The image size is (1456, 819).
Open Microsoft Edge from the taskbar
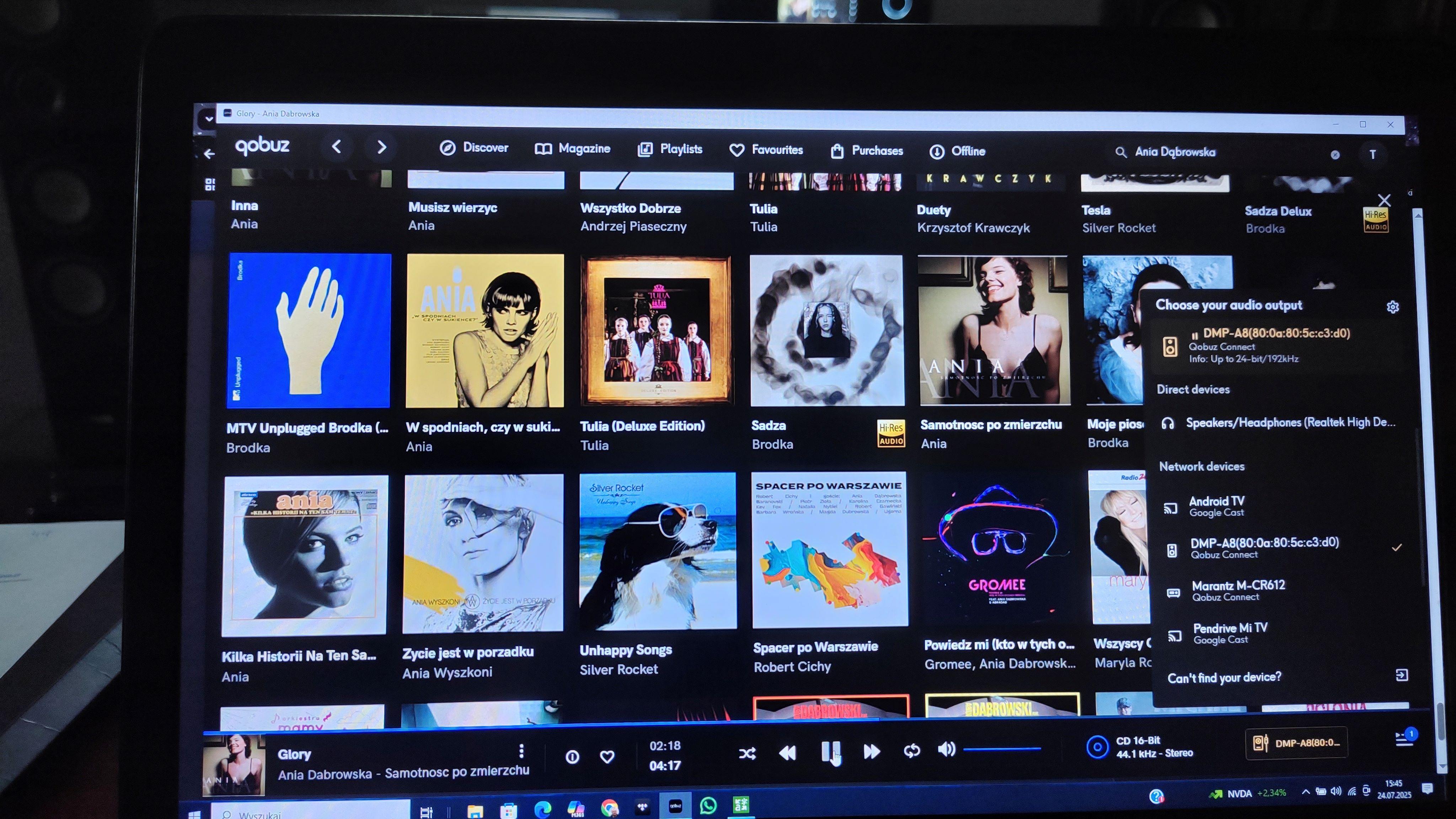[x=542, y=809]
